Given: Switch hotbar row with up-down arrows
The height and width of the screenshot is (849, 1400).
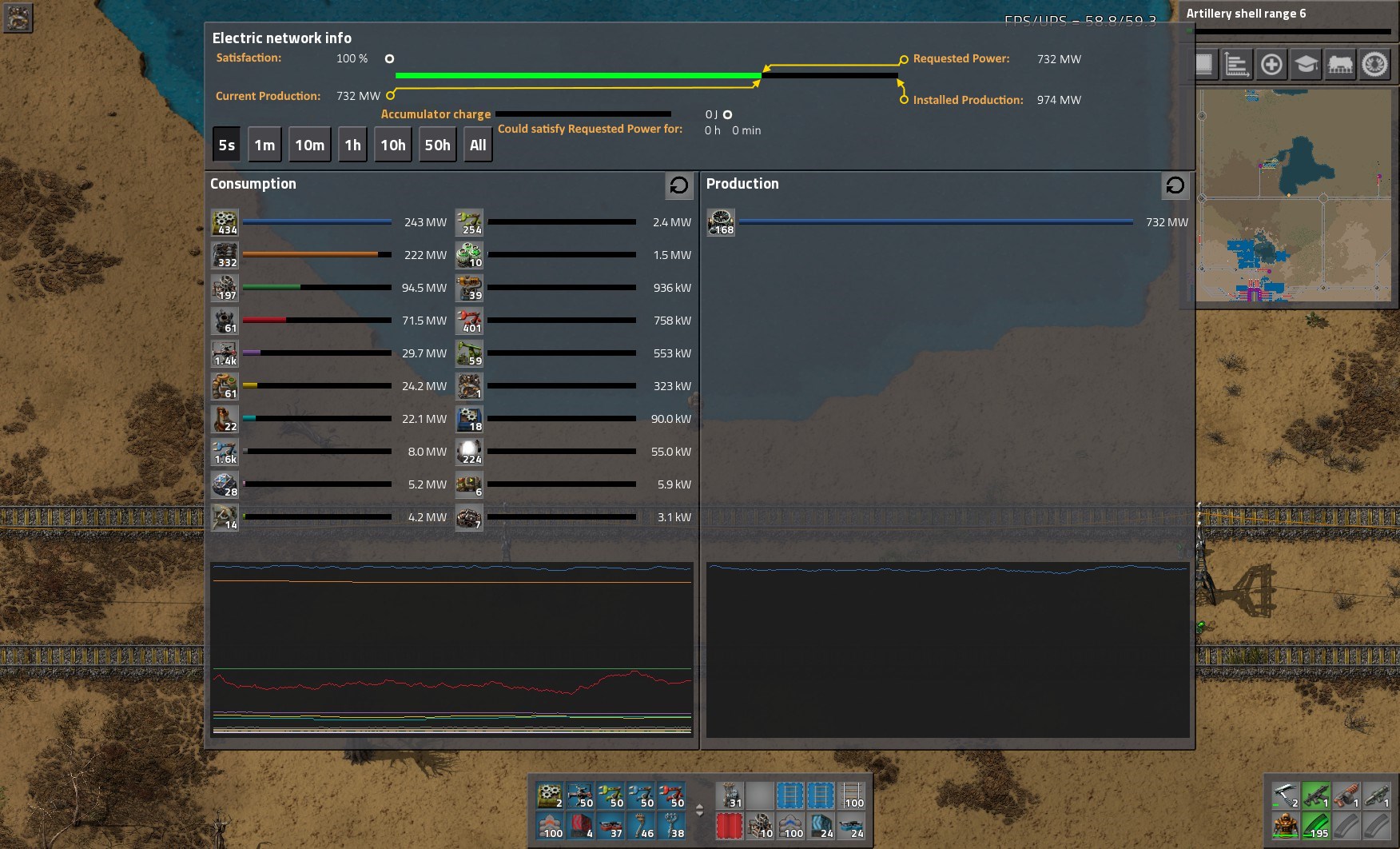Looking at the screenshot, I should 700,810.
